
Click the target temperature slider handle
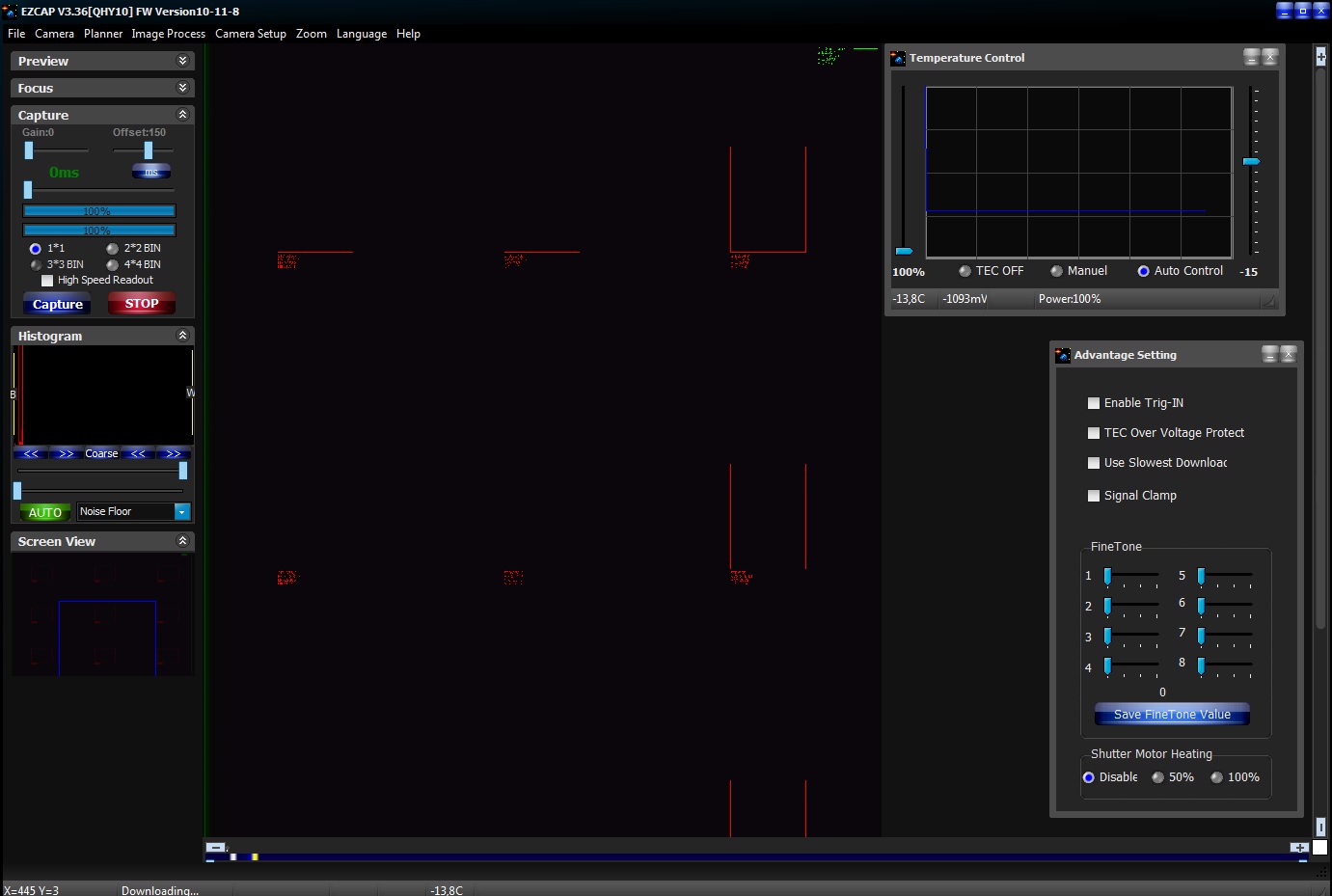(x=1251, y=161)
